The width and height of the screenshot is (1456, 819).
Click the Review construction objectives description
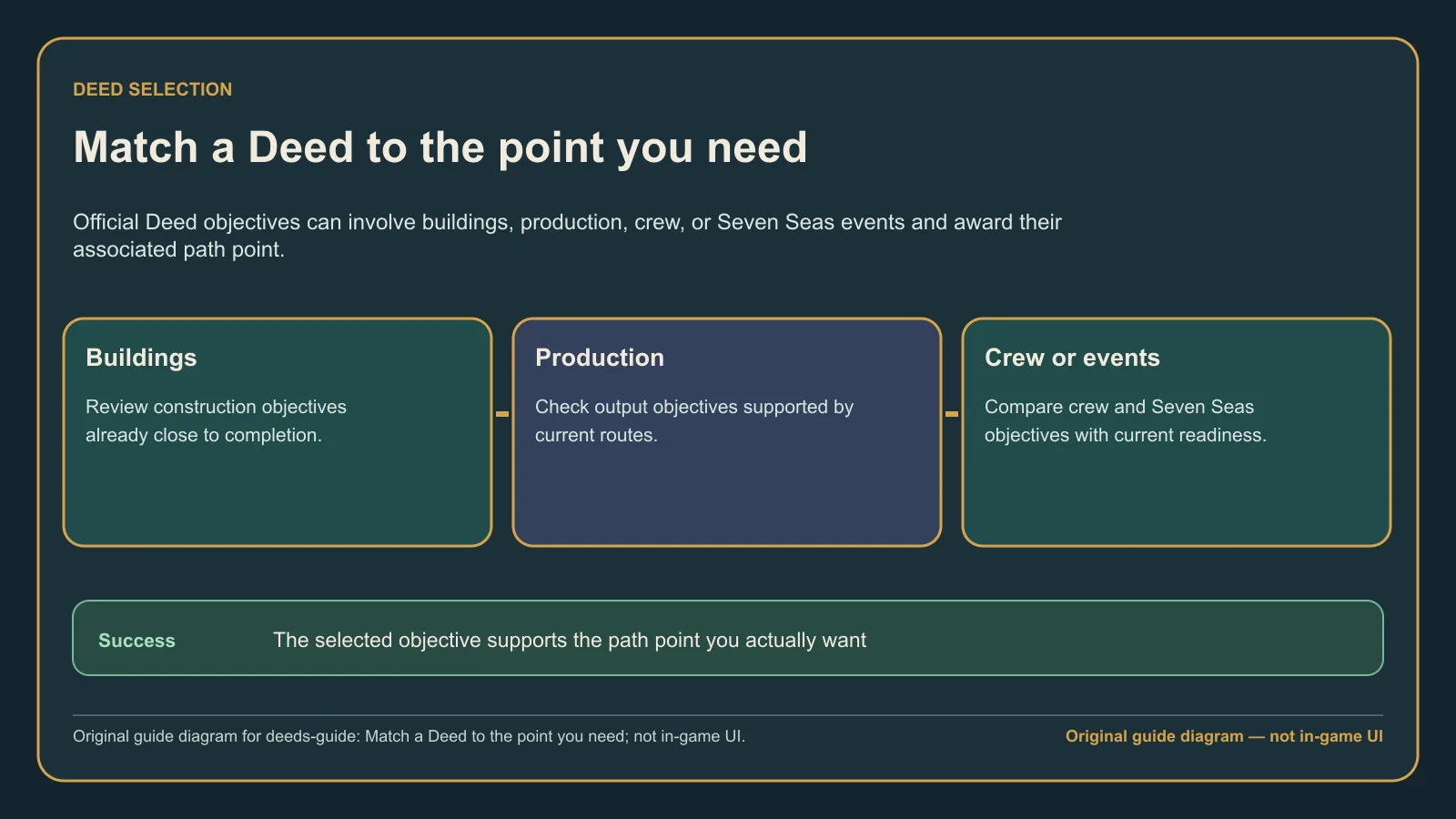[216, 420]
